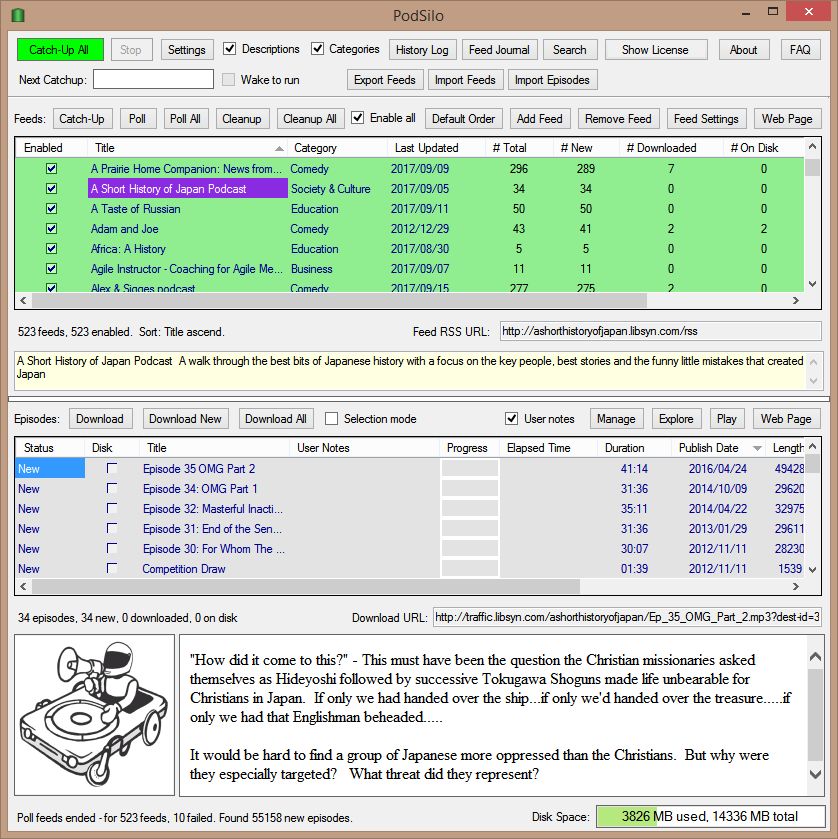Viewport: 838px width, 839px height.
Task: Select Episode 32: Masterful Inaction row
Action: 409,508
